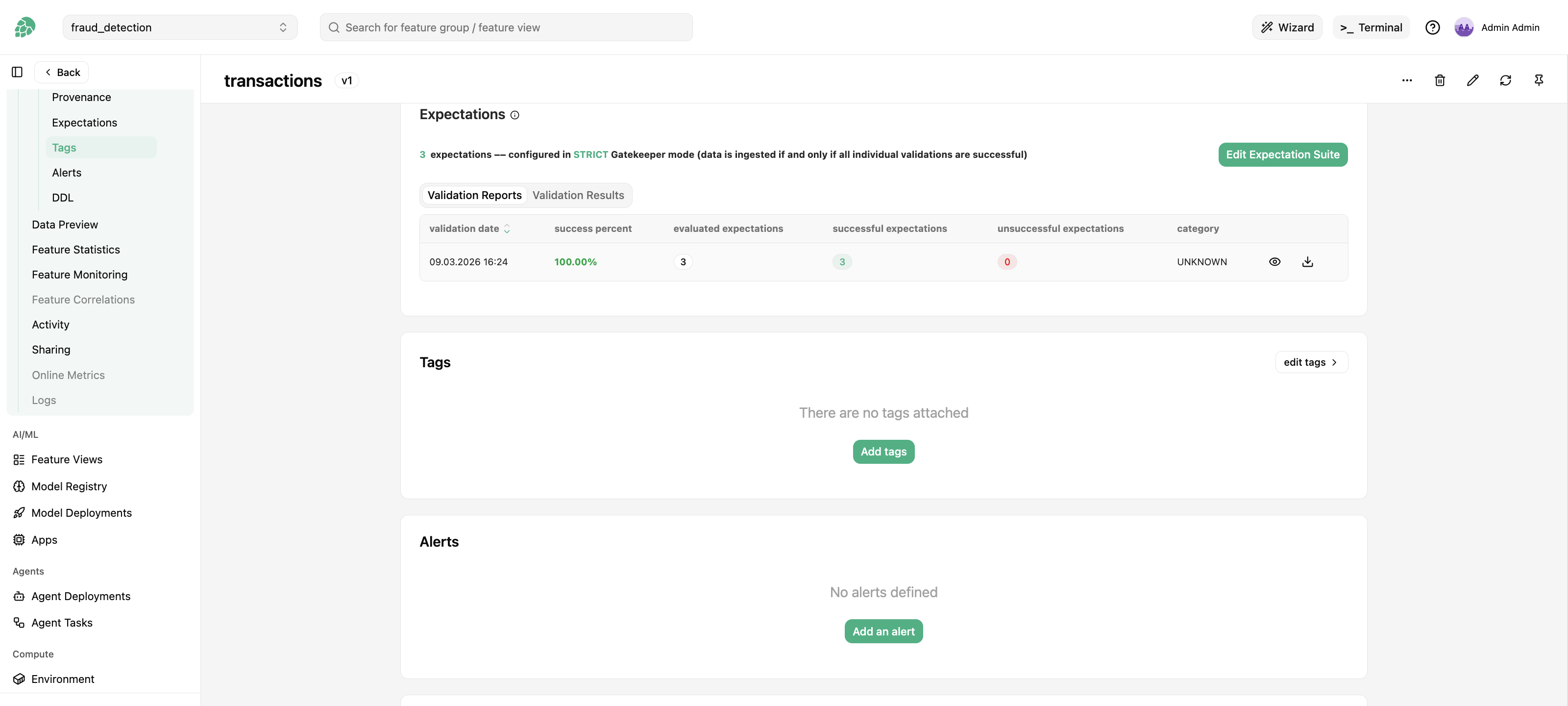
Task: Go to Alerts in the sidebar
Action: pyautogui.click(x=66, y=173)
